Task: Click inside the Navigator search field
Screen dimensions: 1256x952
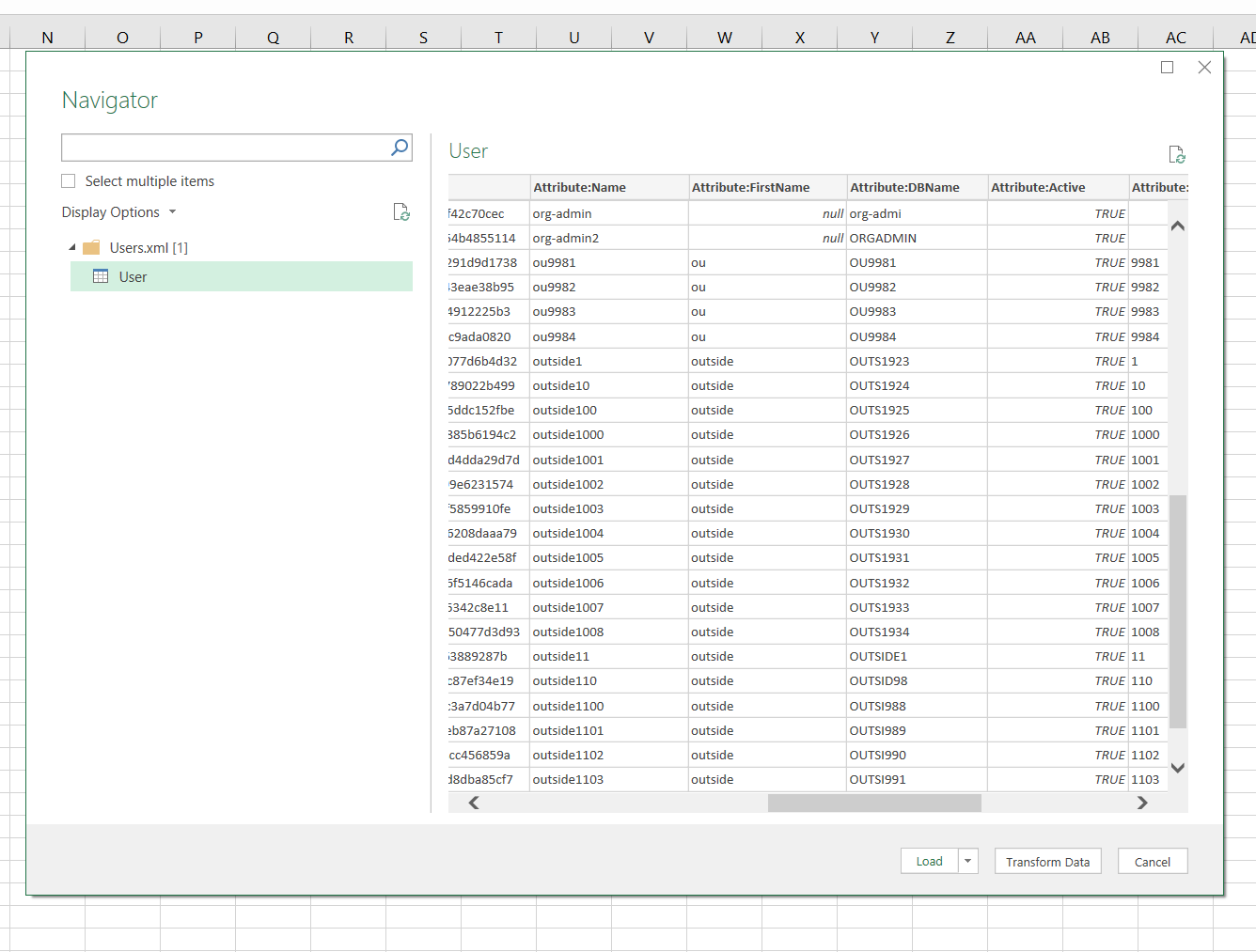Action: [224, 148]
